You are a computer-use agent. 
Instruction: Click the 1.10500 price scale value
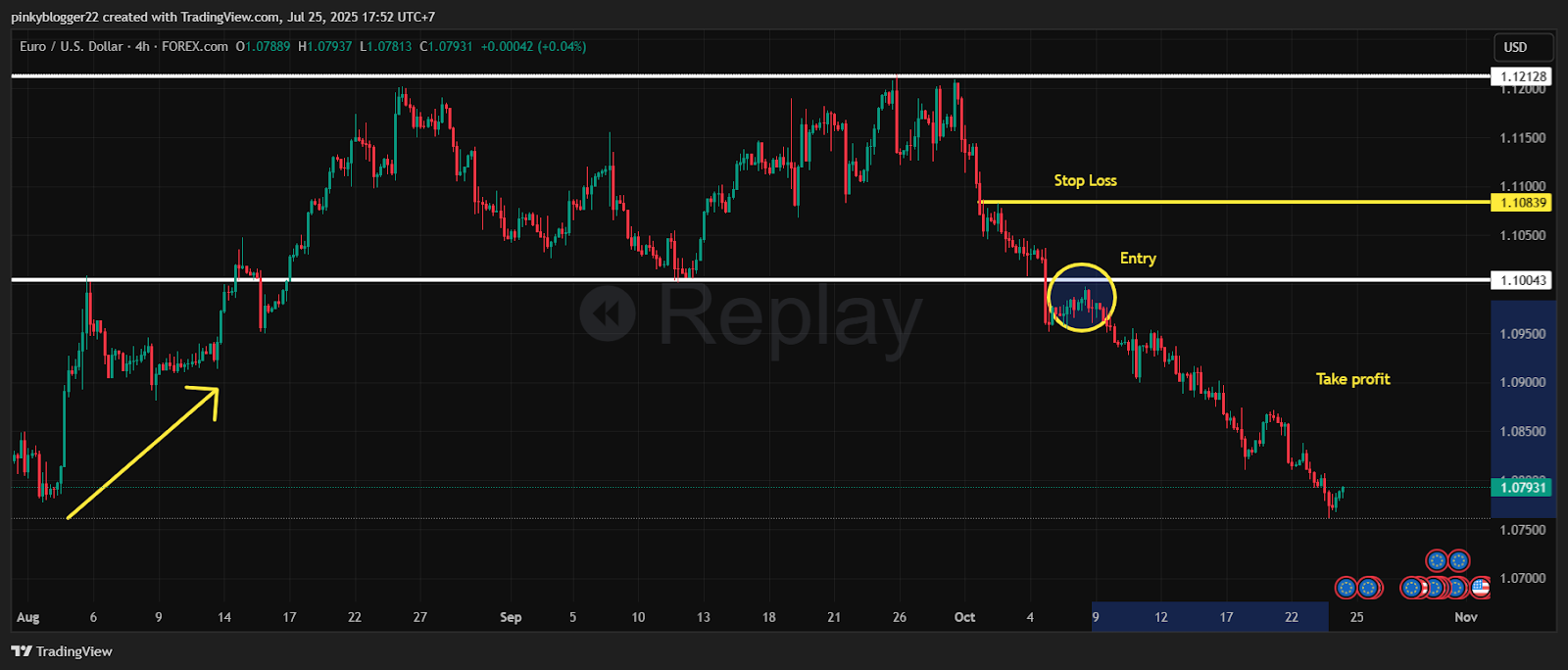click(1523, 236)
